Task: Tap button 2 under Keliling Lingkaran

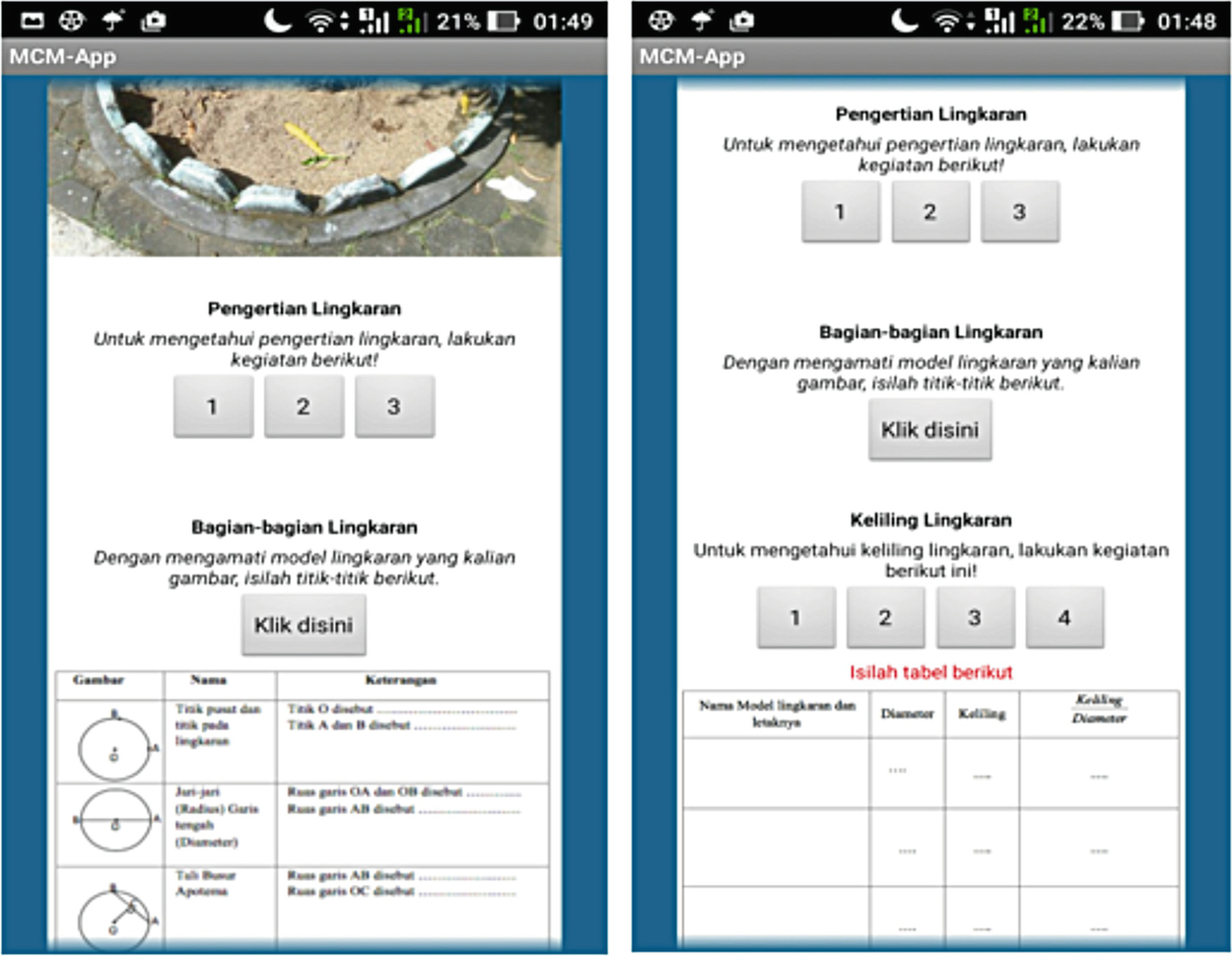Action: click(885, 618)
